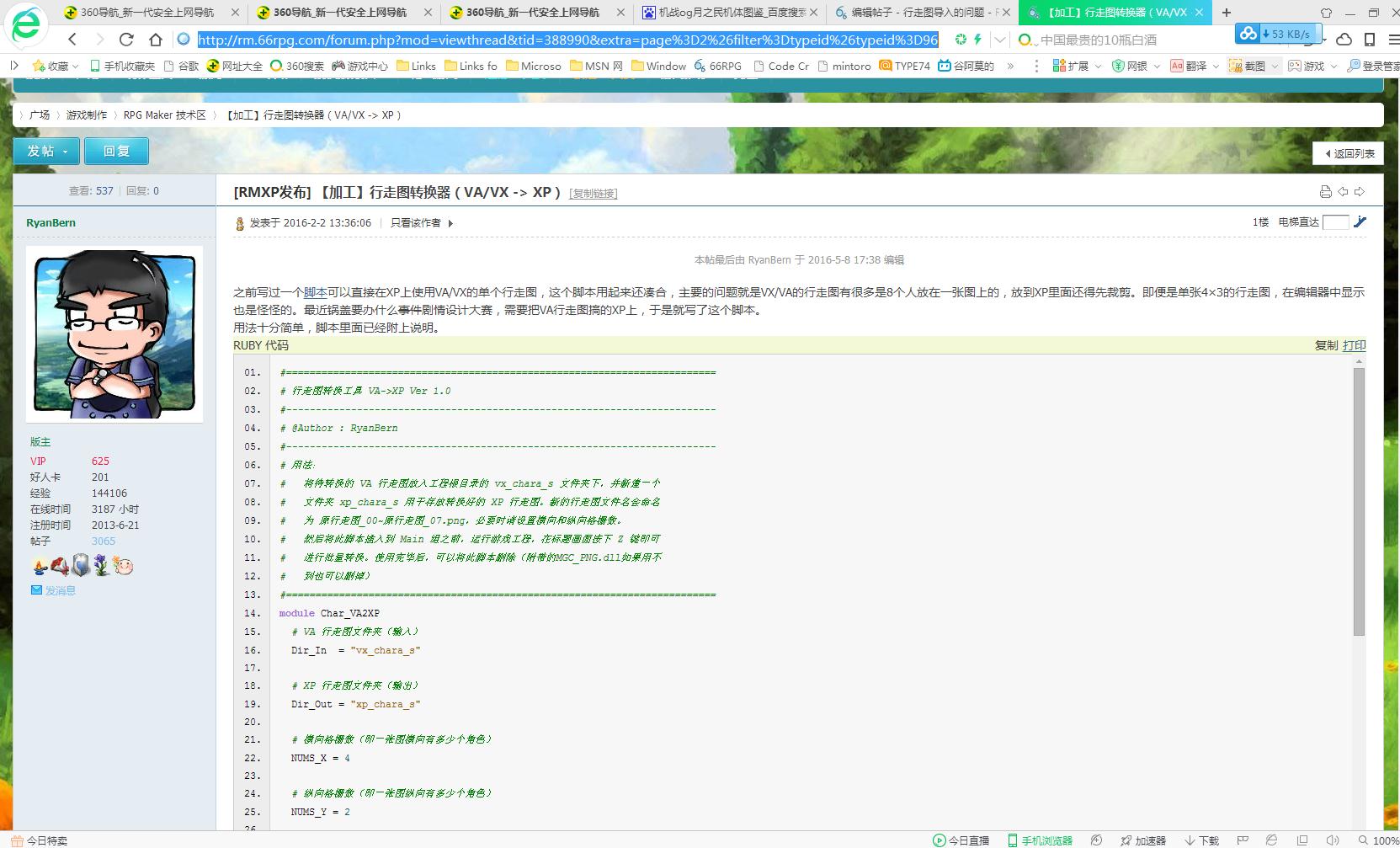Open 下载 downloads in the status bar
Viewport: 1400px width, 848px height.
tap(1202, 840)
